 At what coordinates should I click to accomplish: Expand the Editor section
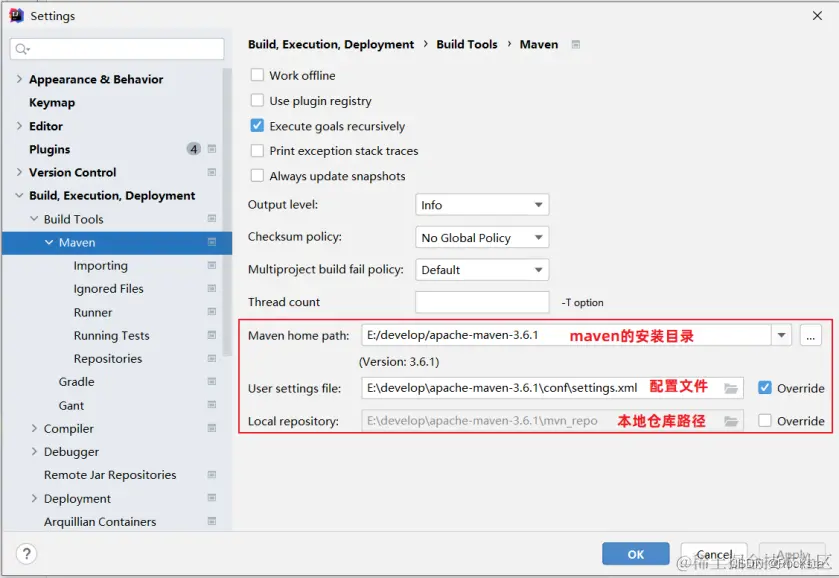19,126
